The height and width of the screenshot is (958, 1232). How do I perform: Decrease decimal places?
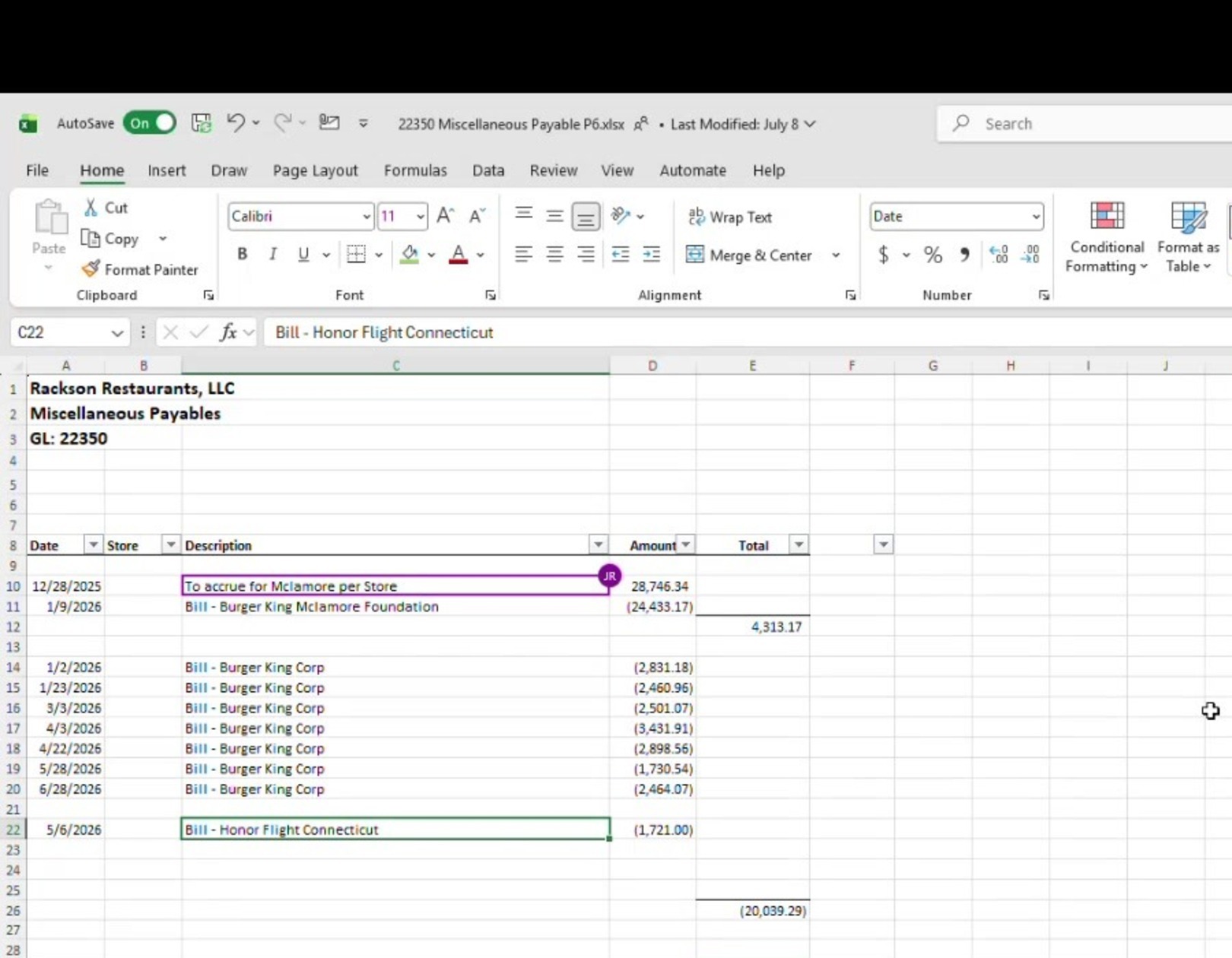[1030, 255]
